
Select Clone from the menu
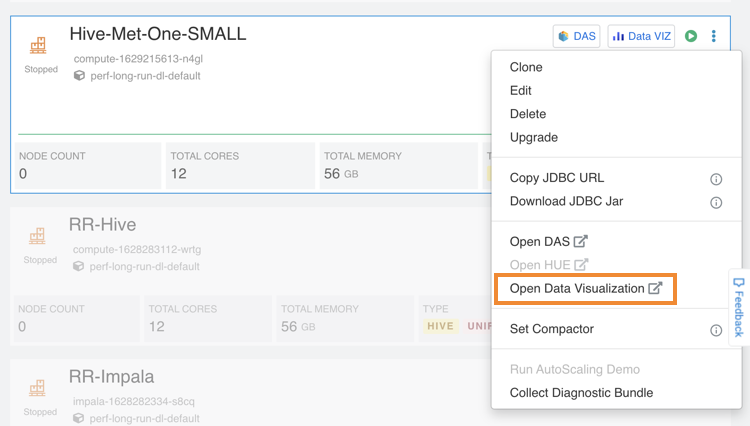[x=526, y=67]
